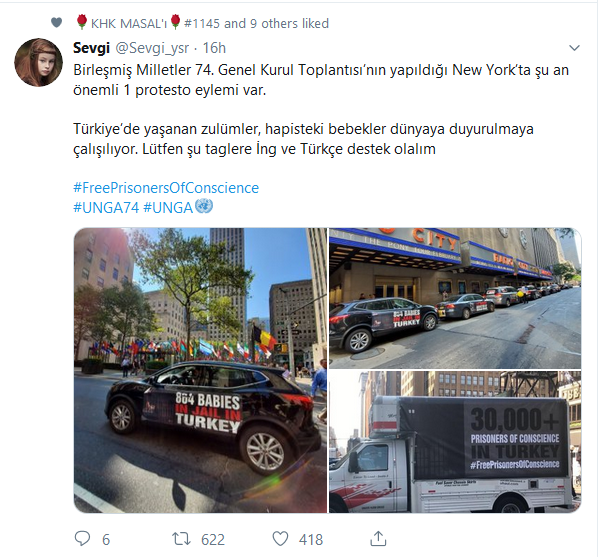Click the Sevgi display name

point(91,48)
